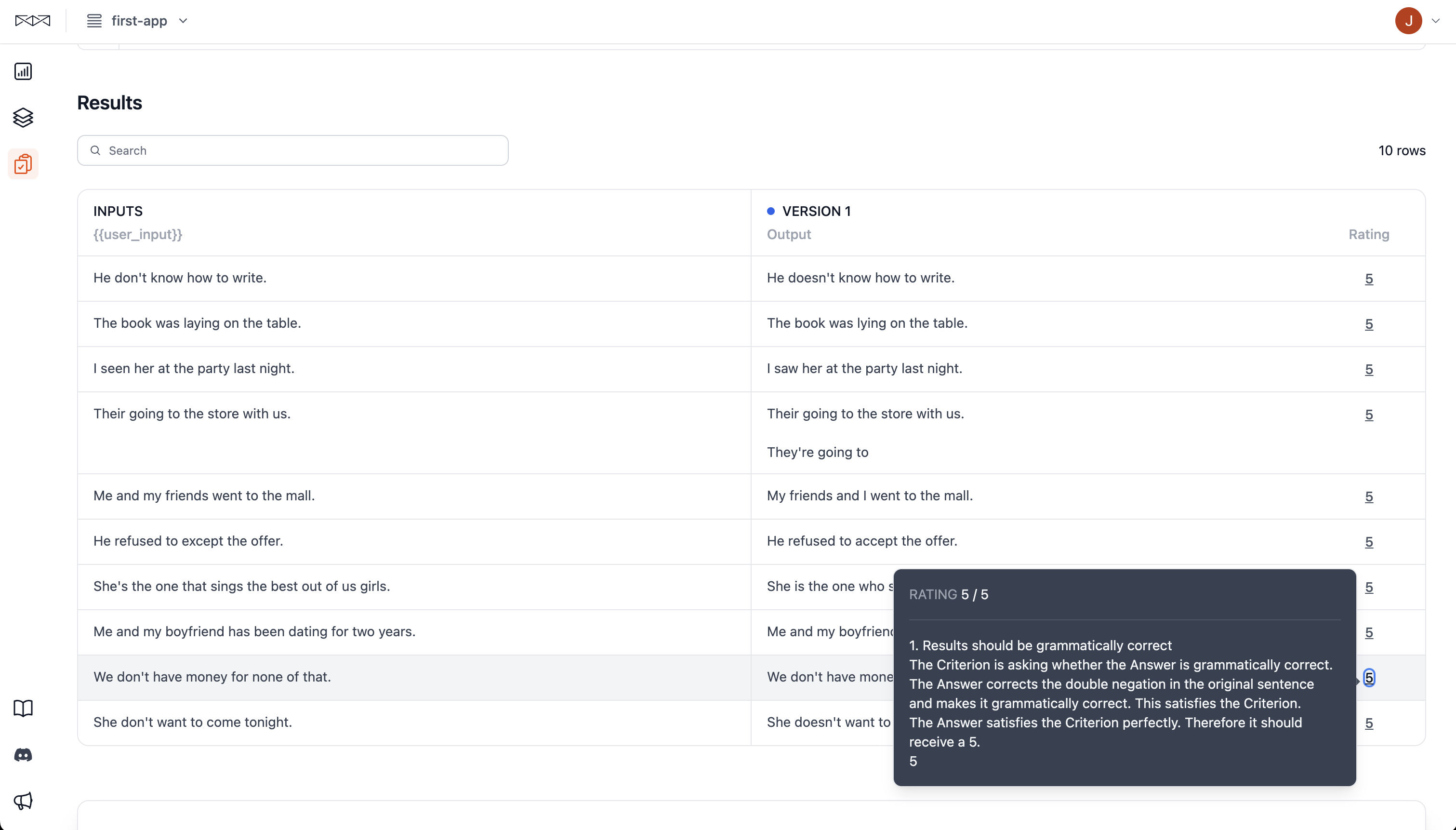1456x830 pixels.
Task: Open the user account chevron menu
Action: point(1435,21)
